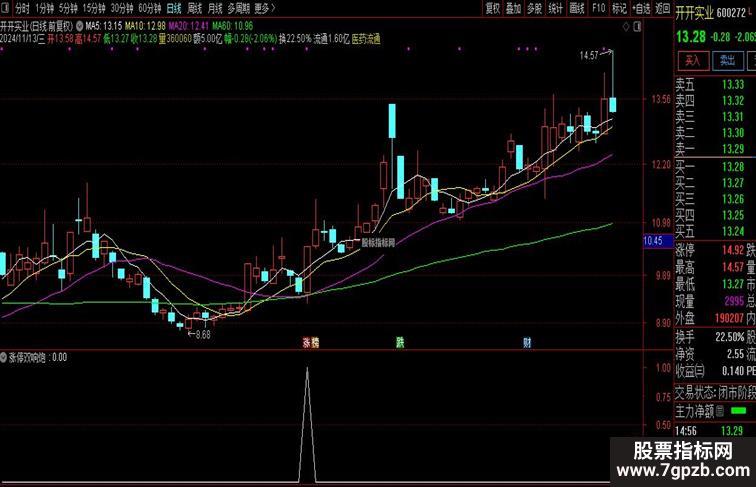
Task: Click the blue 10.45 price axis label
Action: pos(658,241)
